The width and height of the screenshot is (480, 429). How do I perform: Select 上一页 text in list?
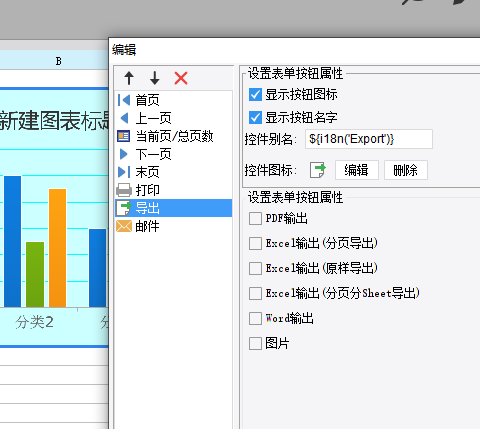[x=153, y=118]
